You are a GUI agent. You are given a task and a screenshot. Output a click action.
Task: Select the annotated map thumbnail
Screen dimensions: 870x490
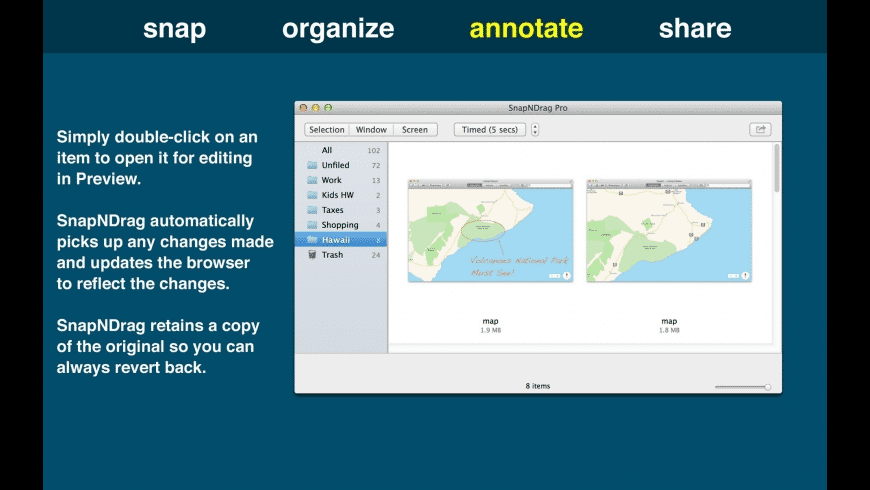coord(490,231)
